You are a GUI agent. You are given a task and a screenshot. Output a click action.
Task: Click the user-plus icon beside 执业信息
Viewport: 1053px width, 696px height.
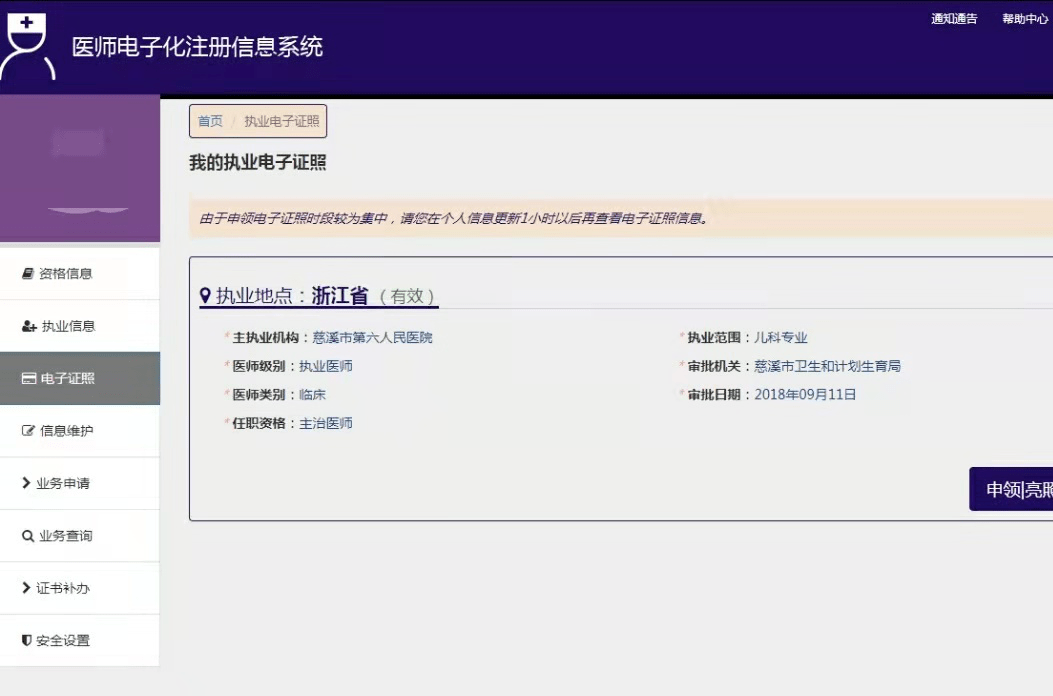point(29,326)
